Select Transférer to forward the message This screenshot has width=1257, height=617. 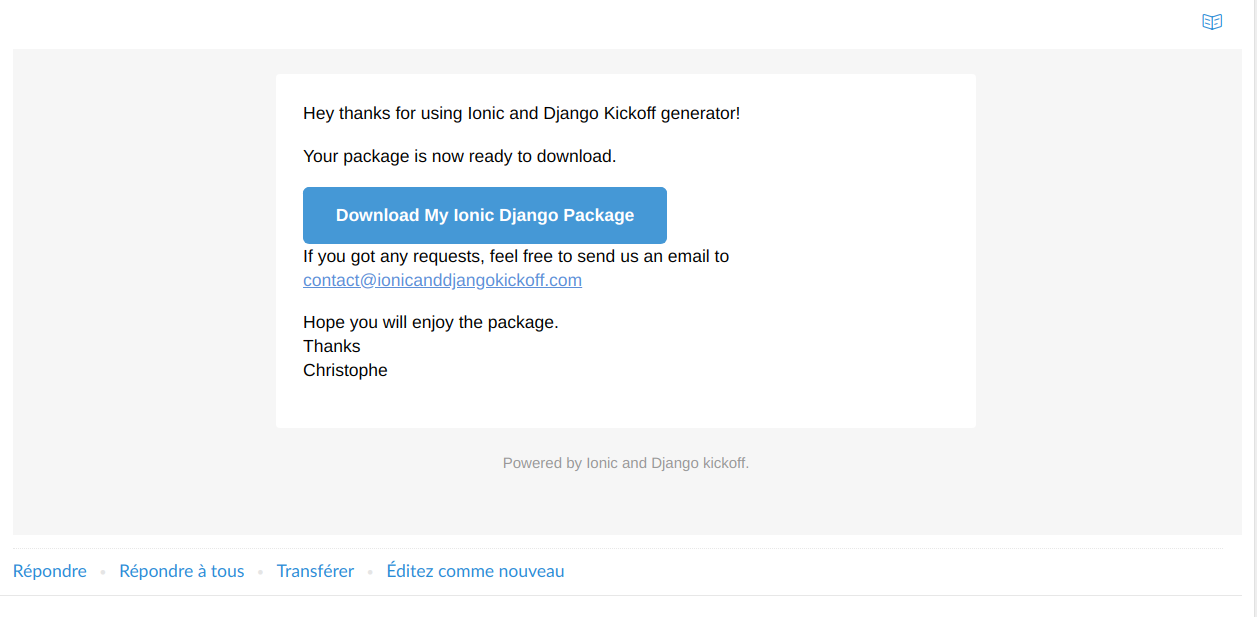tap(315, 571)
